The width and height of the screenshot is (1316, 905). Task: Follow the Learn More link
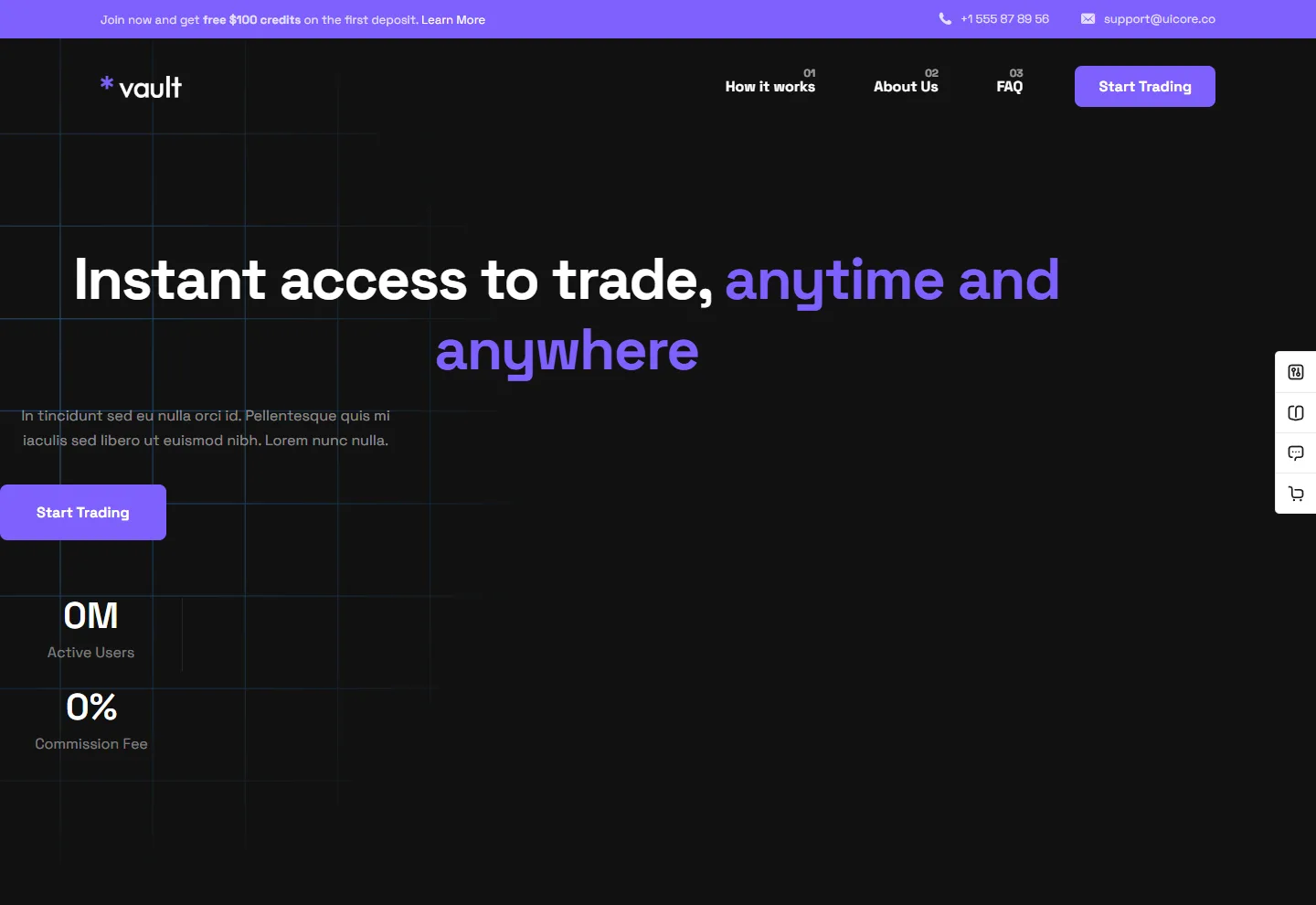(453, 19)
